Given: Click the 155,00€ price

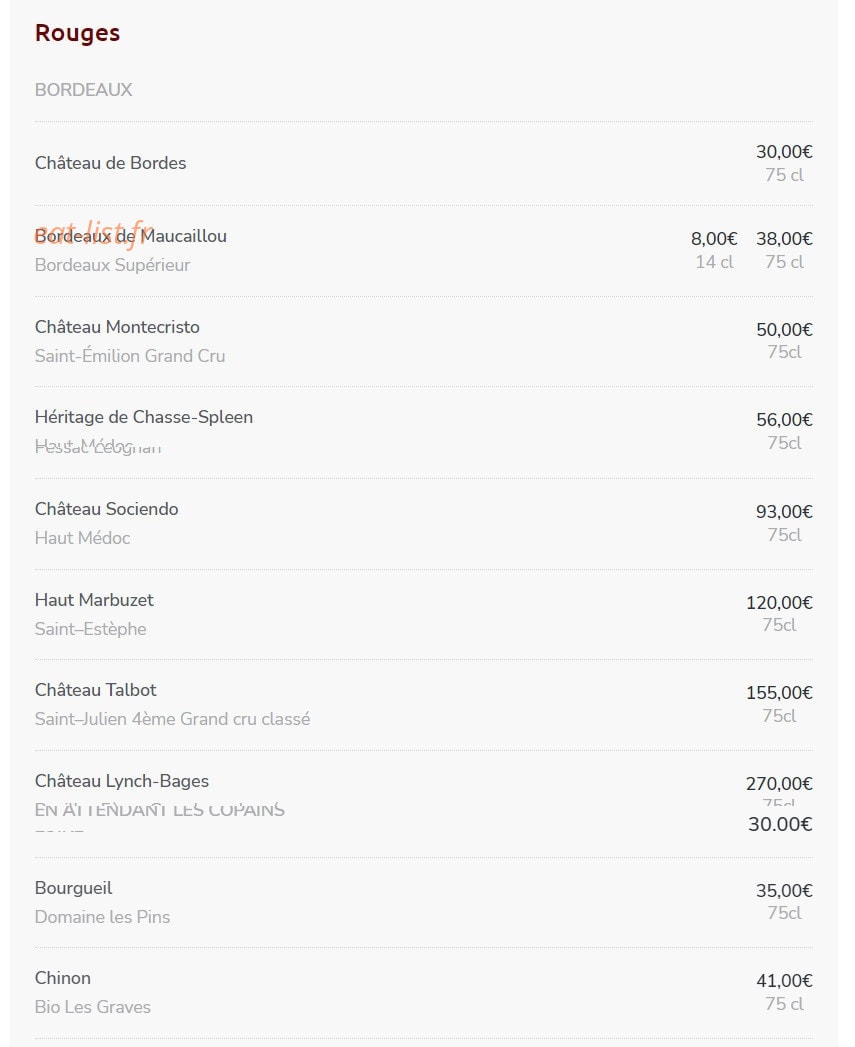Looking at the screenshot, I should (x=779, y=692).
